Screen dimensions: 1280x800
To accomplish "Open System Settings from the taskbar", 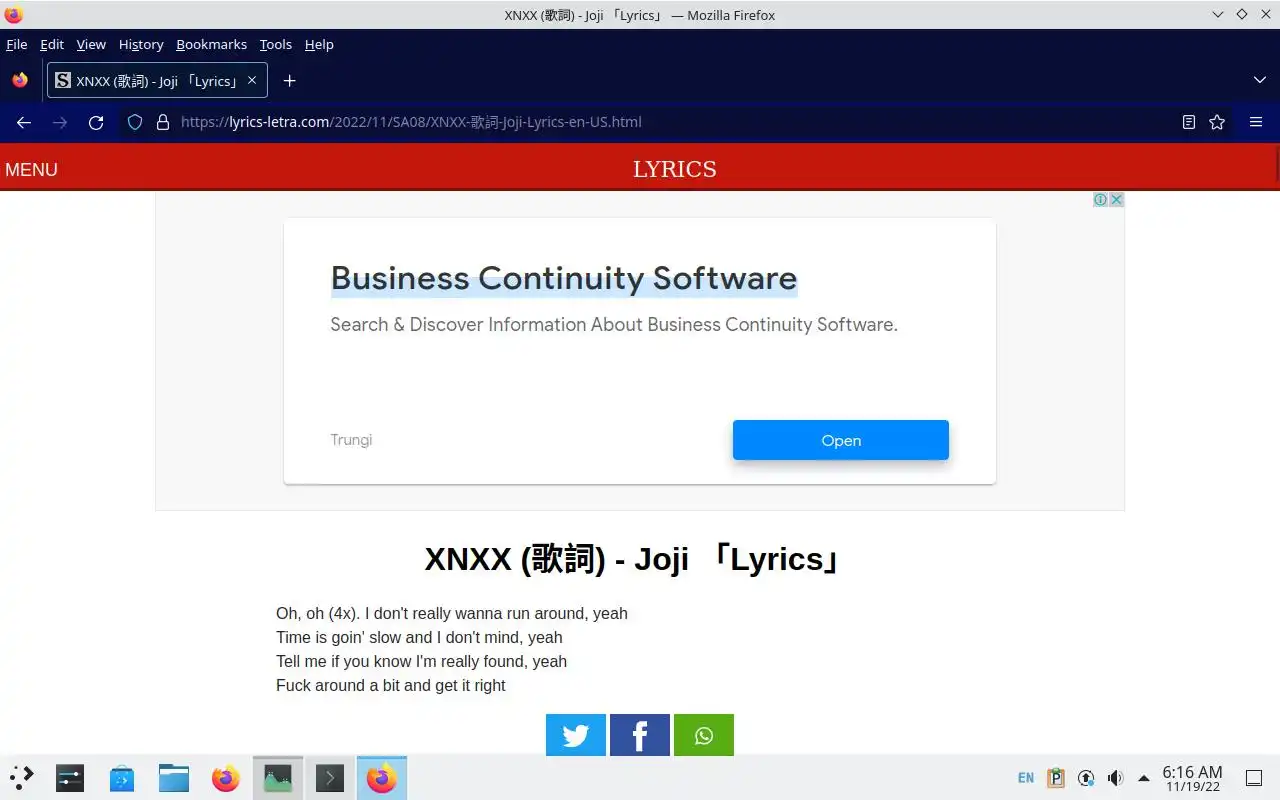I will click(x=70, y=778).
